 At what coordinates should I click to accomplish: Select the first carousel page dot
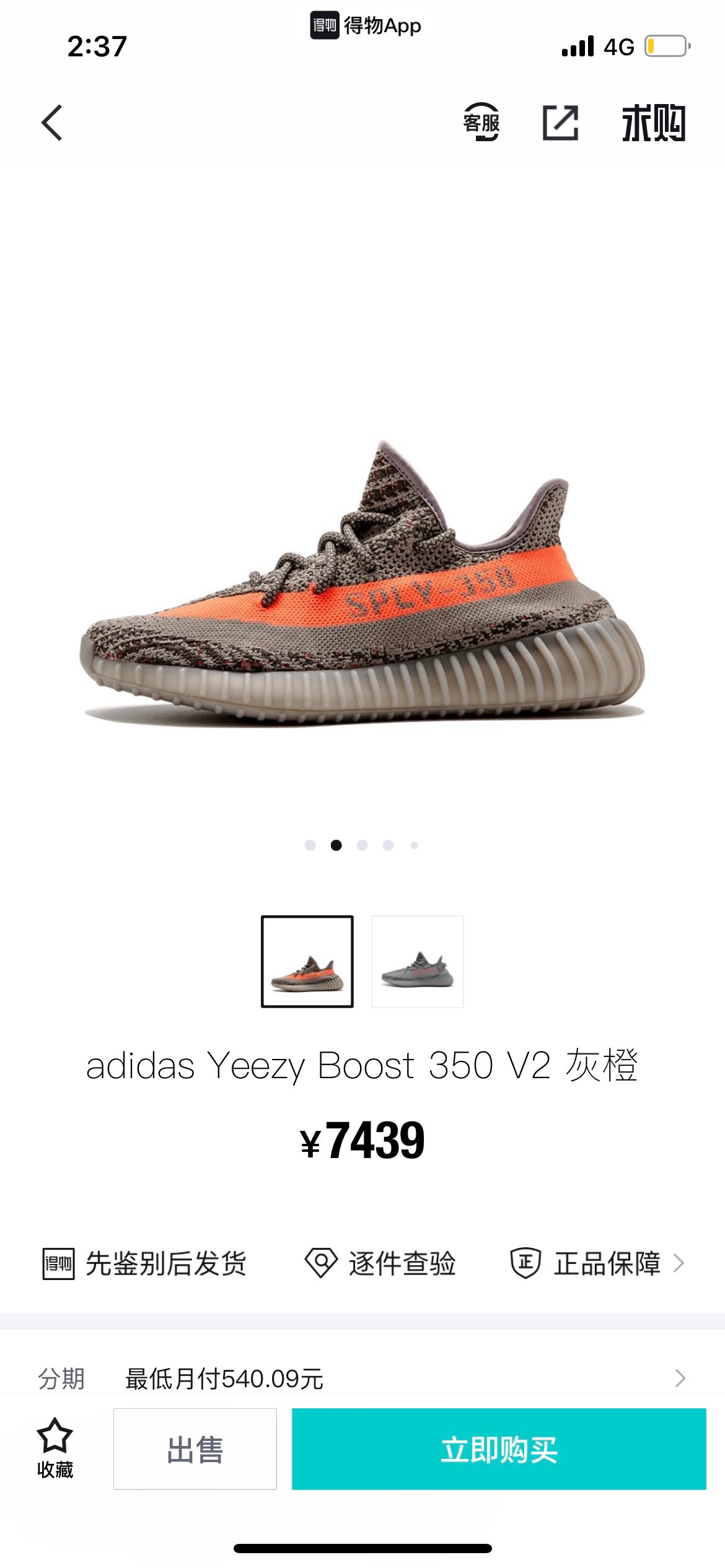click(310, 845)
